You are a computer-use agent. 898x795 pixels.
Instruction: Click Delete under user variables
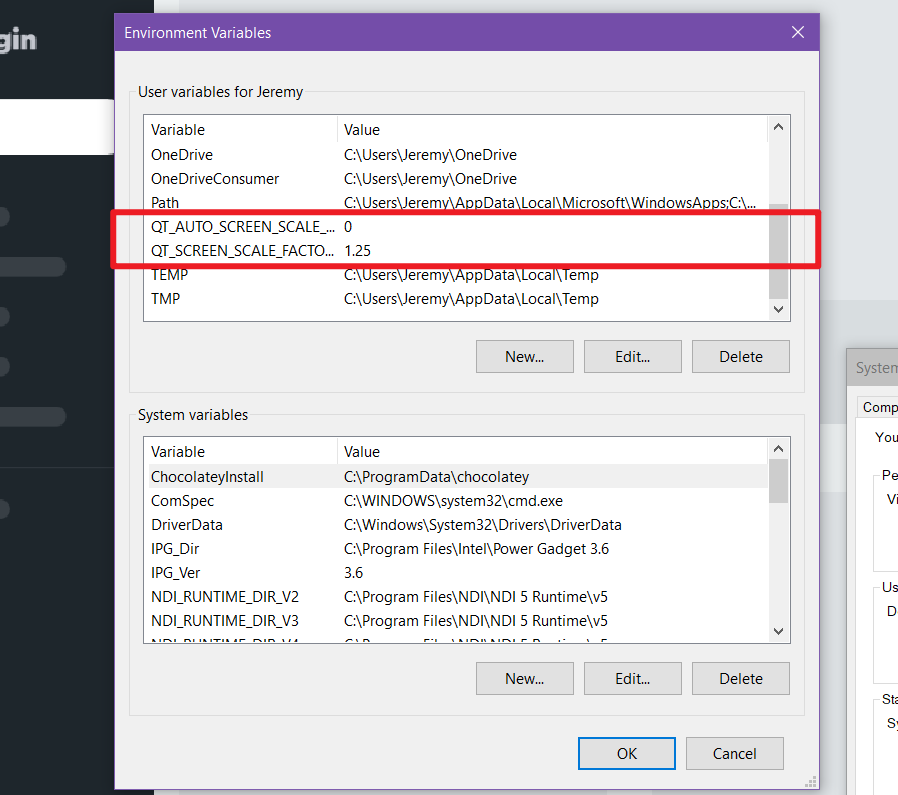coord(741,357)
